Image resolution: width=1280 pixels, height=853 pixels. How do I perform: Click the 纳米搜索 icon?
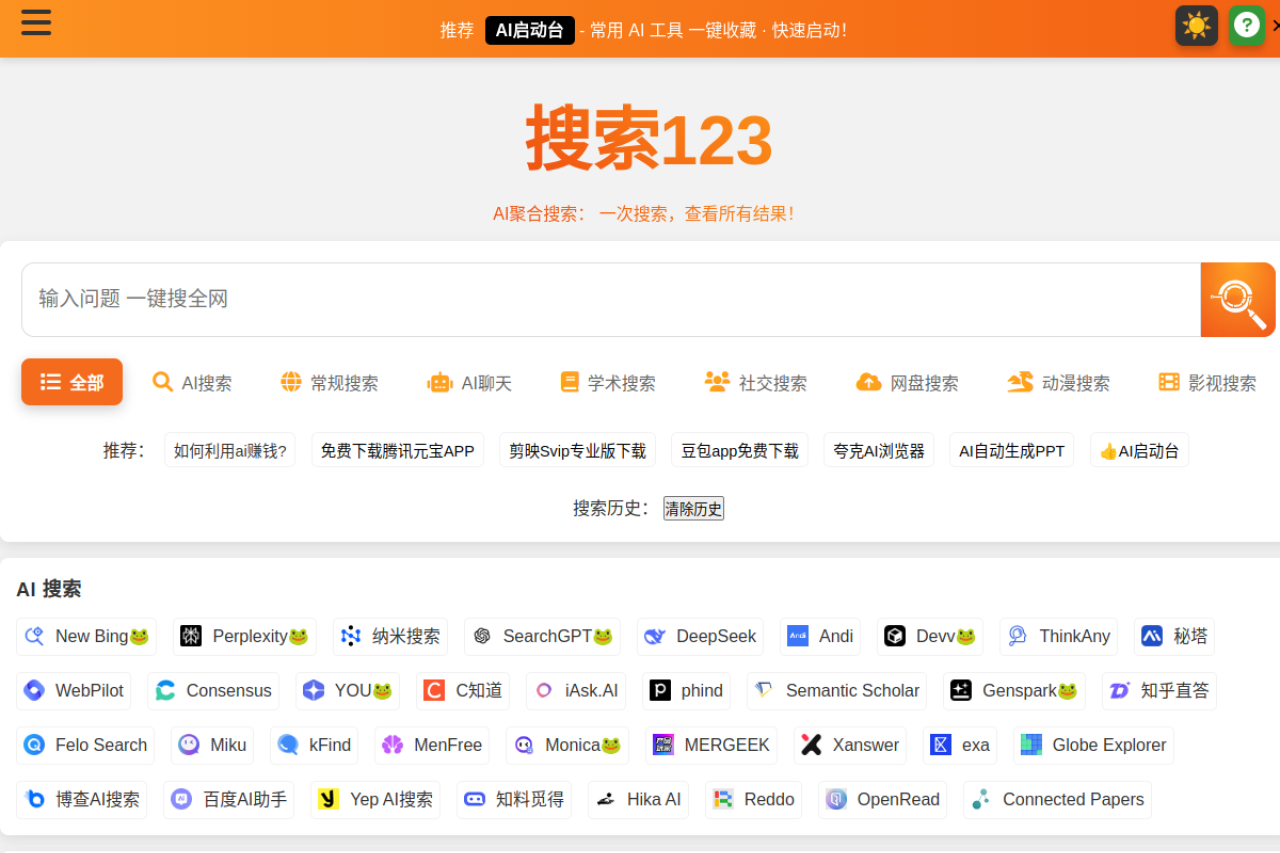[351, 636]
